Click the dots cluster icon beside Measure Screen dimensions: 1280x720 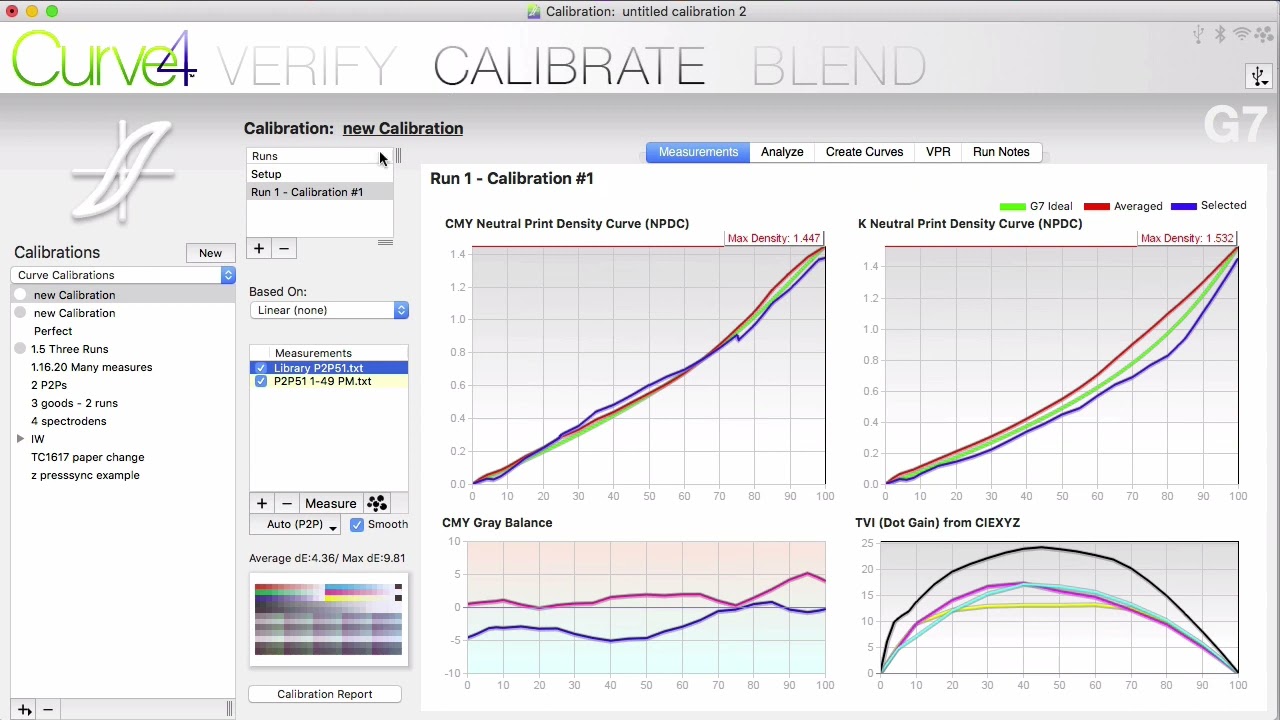377,504
